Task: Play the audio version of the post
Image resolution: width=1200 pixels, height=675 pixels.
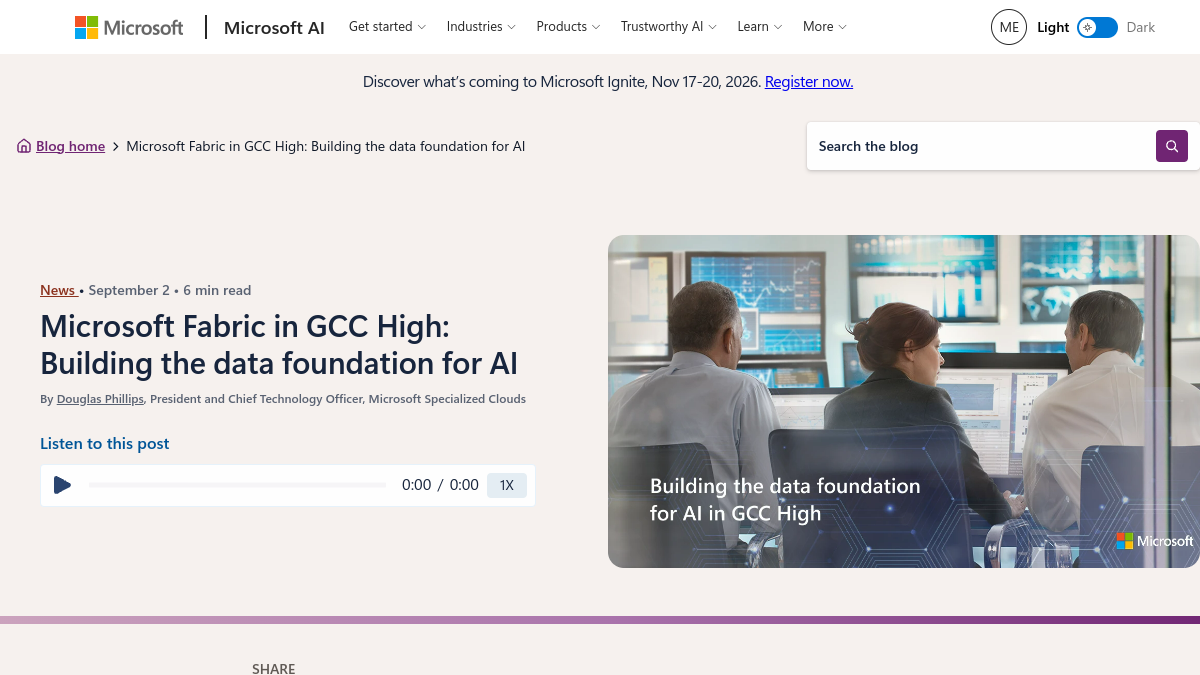Action: click(62, 485)
